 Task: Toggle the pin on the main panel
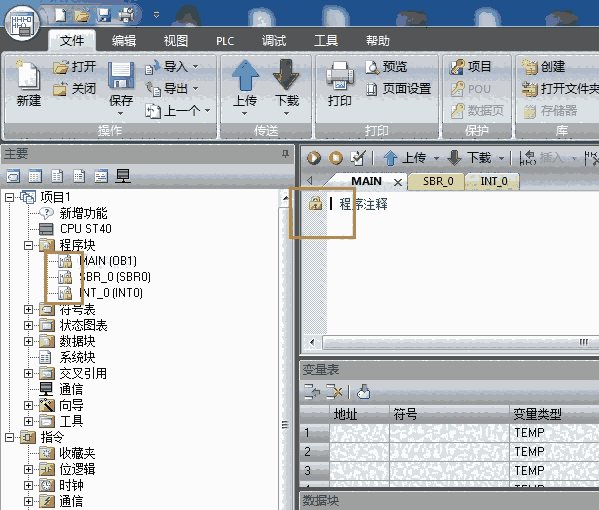pos(285,154)
